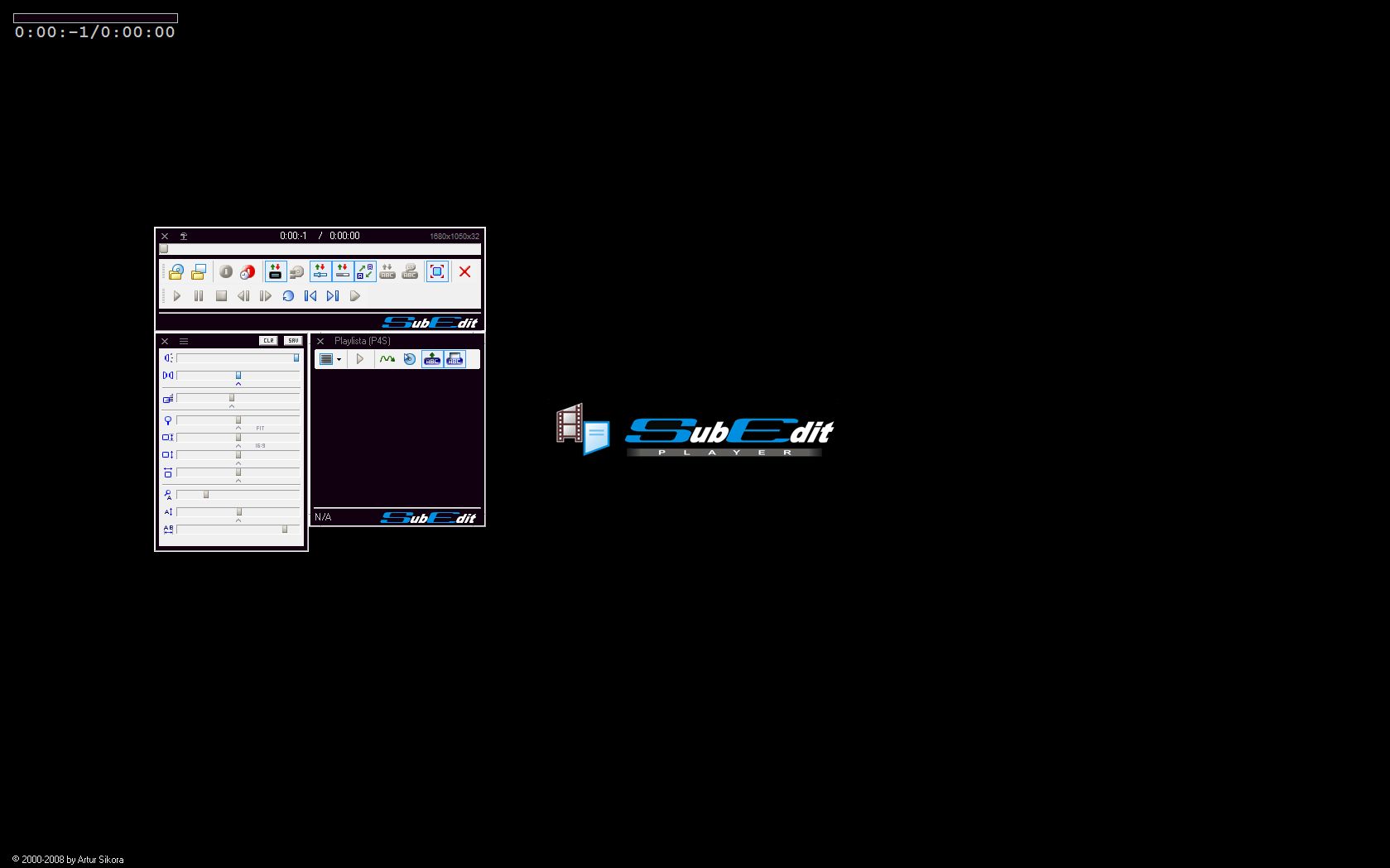Click the A-with-vertical-arrow subtitle position icon
1390x868 pixels.
168,512
